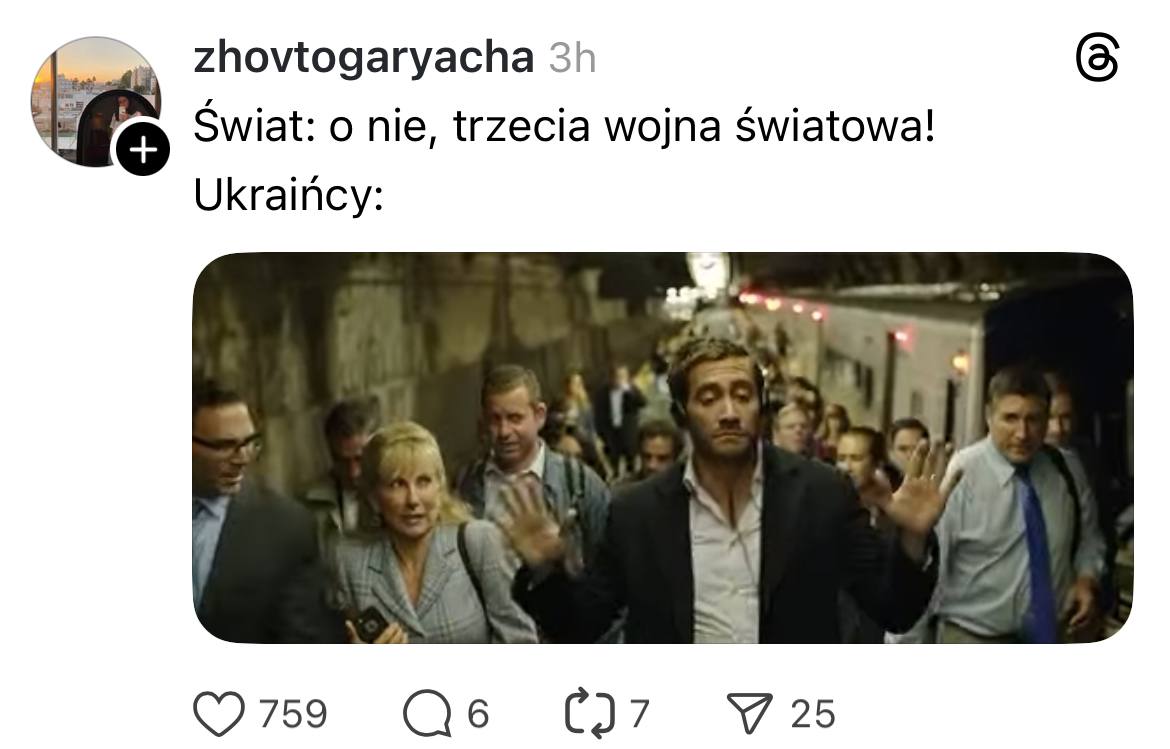Viewport: 1170px width, 749px height.
Task: Open replies via the comment bubble icon
Action: [x=427, y=714]
